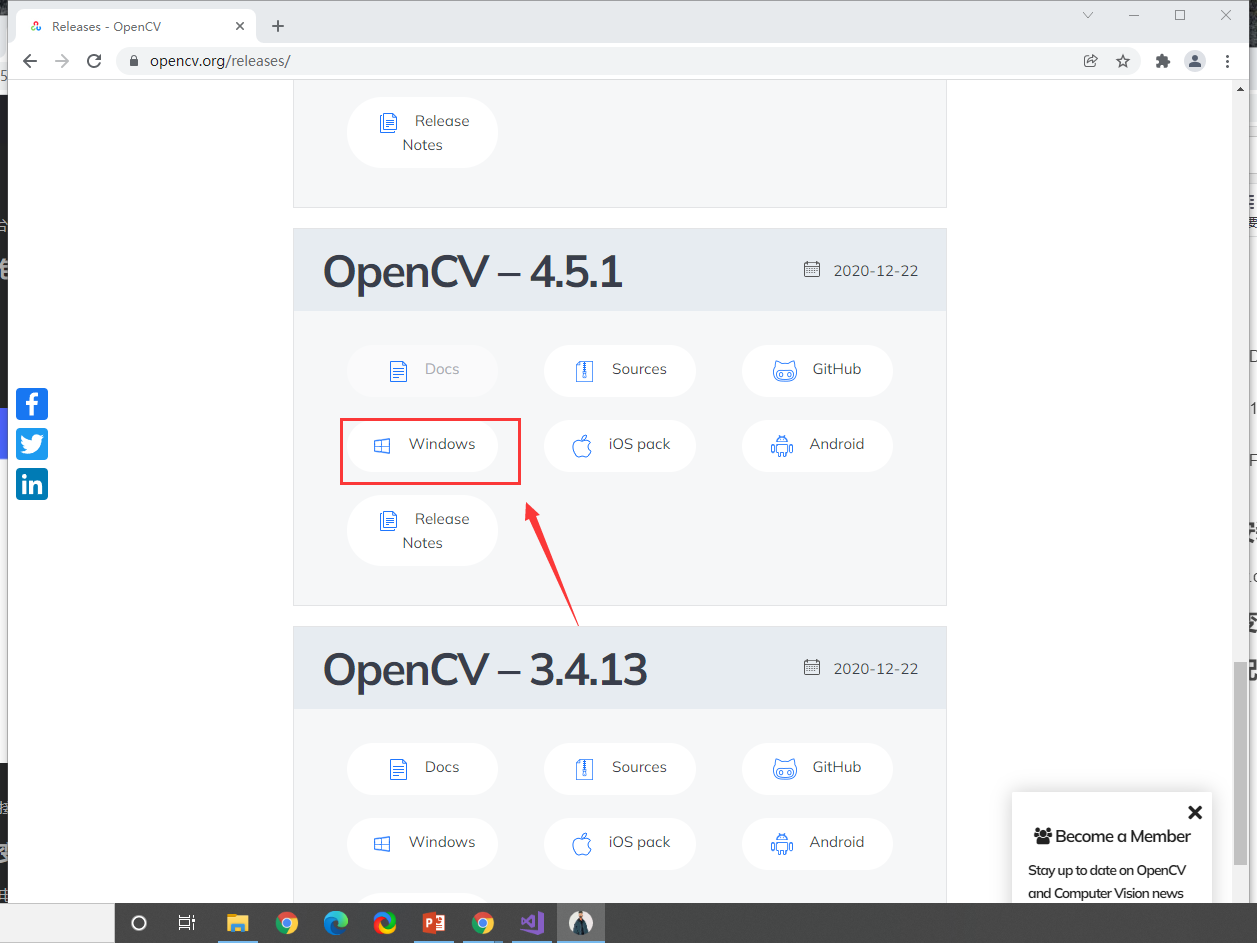Download Windows build of OpenCV 3.4.13
This screenshot has height=943, width=1257.
click(x=422, y=843)
